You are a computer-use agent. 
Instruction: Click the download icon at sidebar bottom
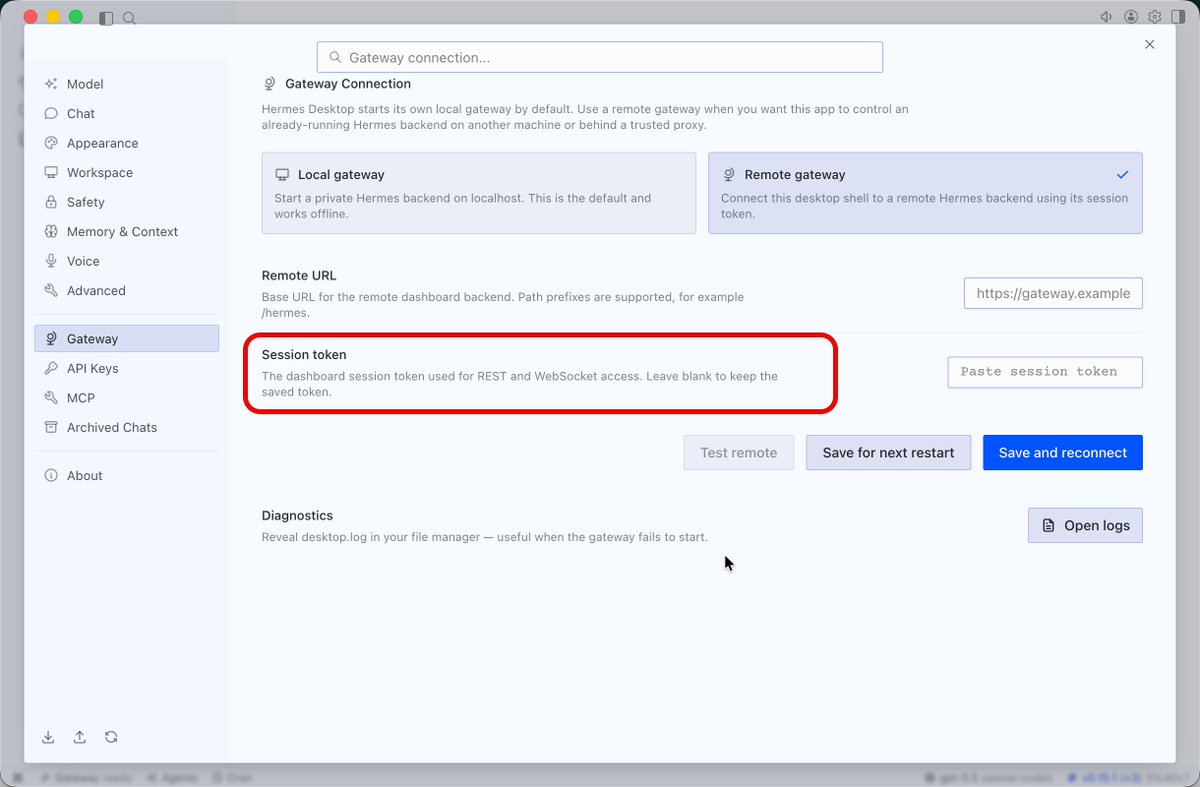point(48,737)
